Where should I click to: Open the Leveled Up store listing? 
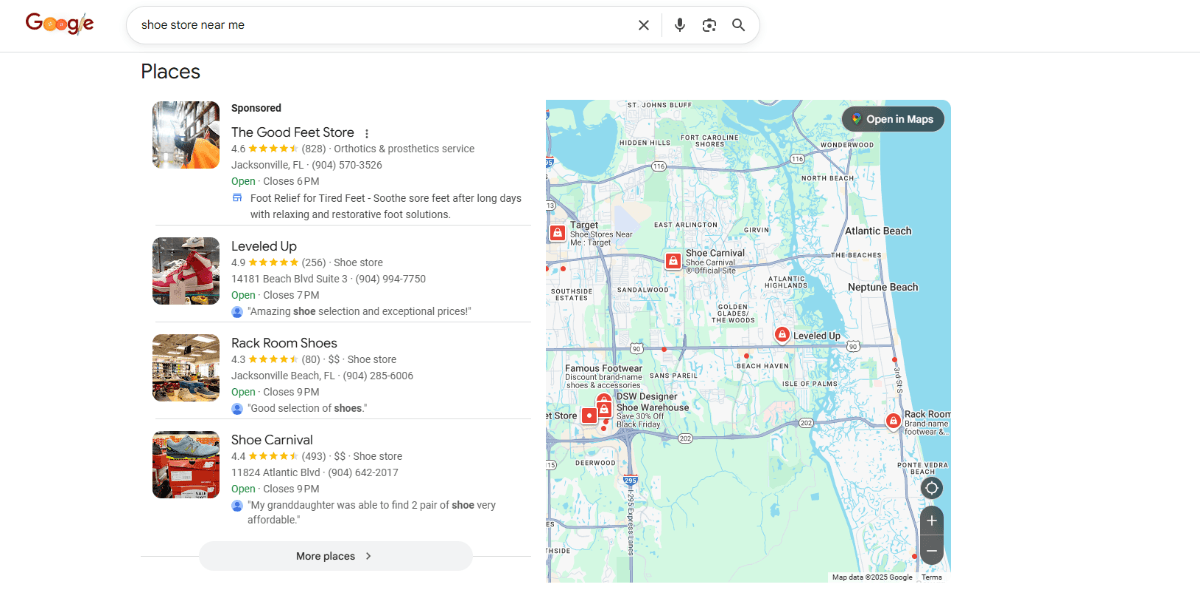click(264, 245)
